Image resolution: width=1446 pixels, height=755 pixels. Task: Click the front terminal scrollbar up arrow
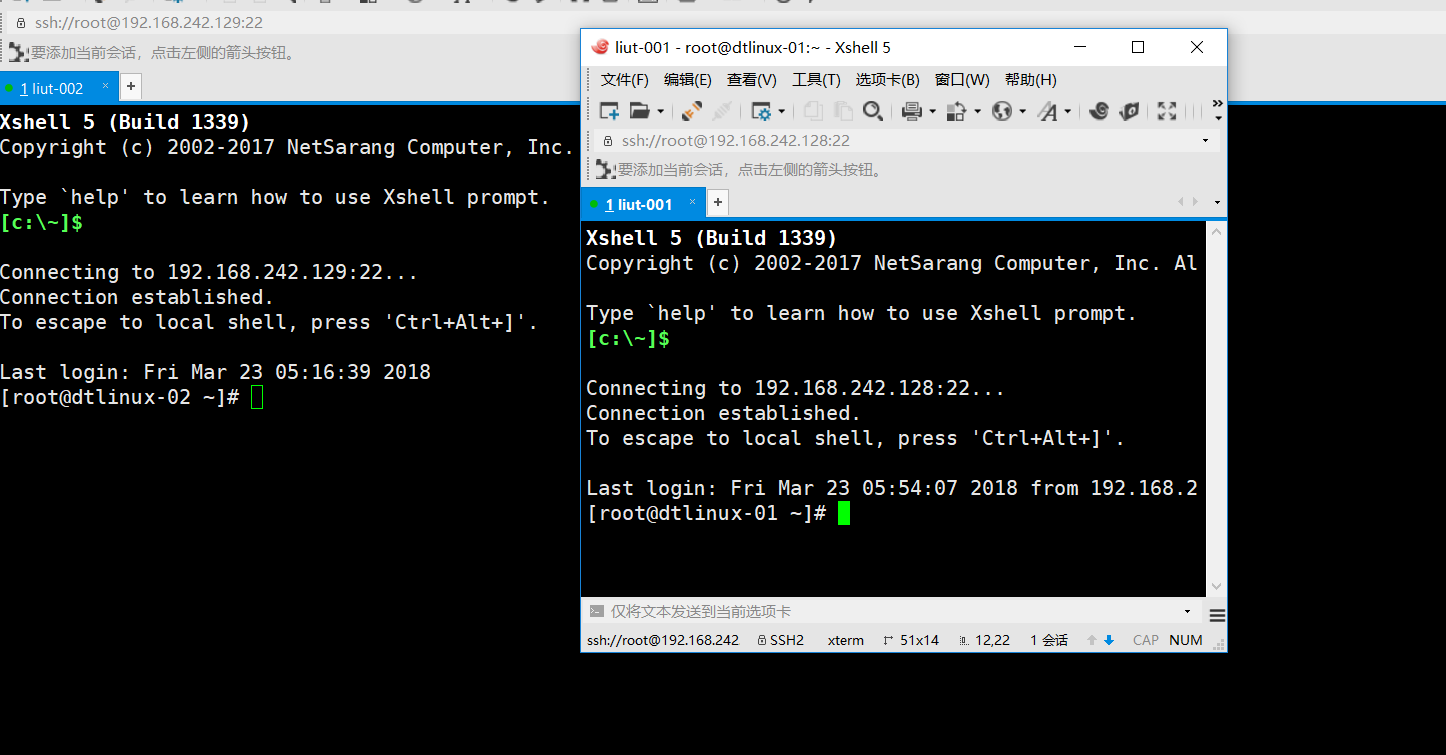tap(1217, 232)
